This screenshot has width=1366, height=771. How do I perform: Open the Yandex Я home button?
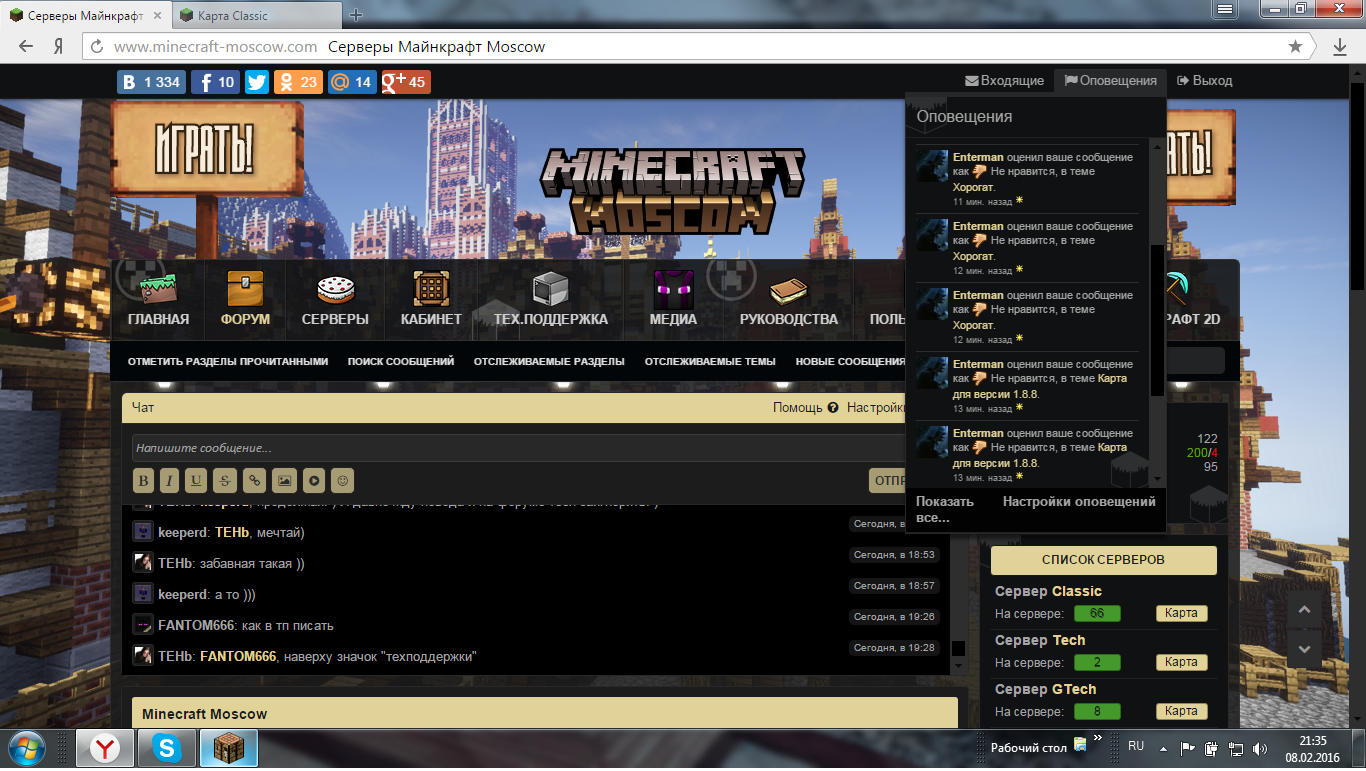59,47
